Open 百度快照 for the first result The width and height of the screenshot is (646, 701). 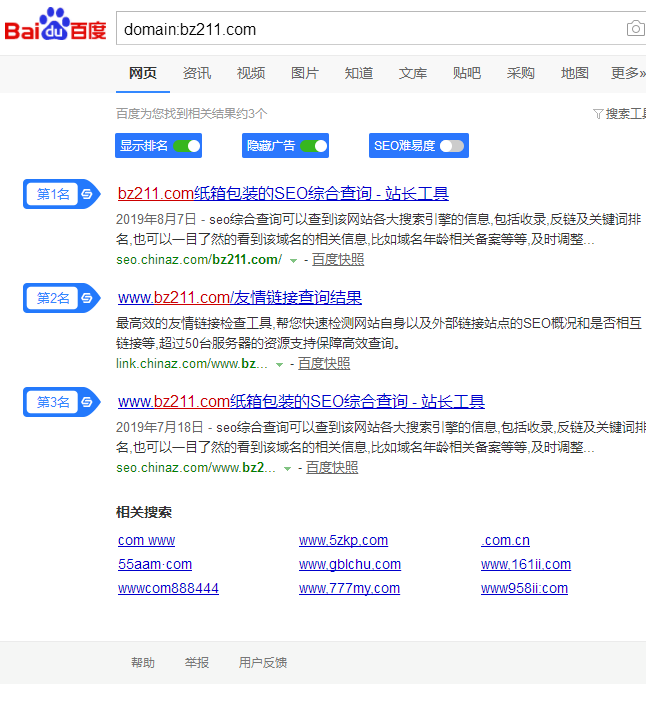pyautogui.click(x=338, y=260)
